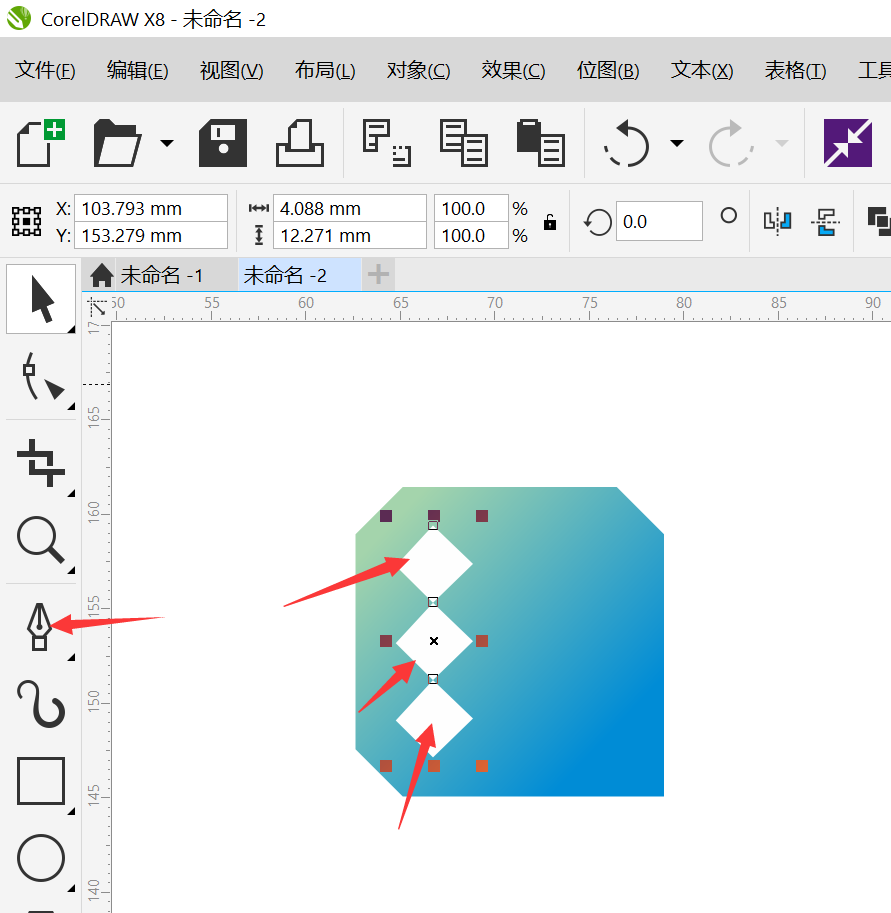The height and width of the screenshot is (913, 891).
Task: Click the Print icon
Action: pos(300,143)
